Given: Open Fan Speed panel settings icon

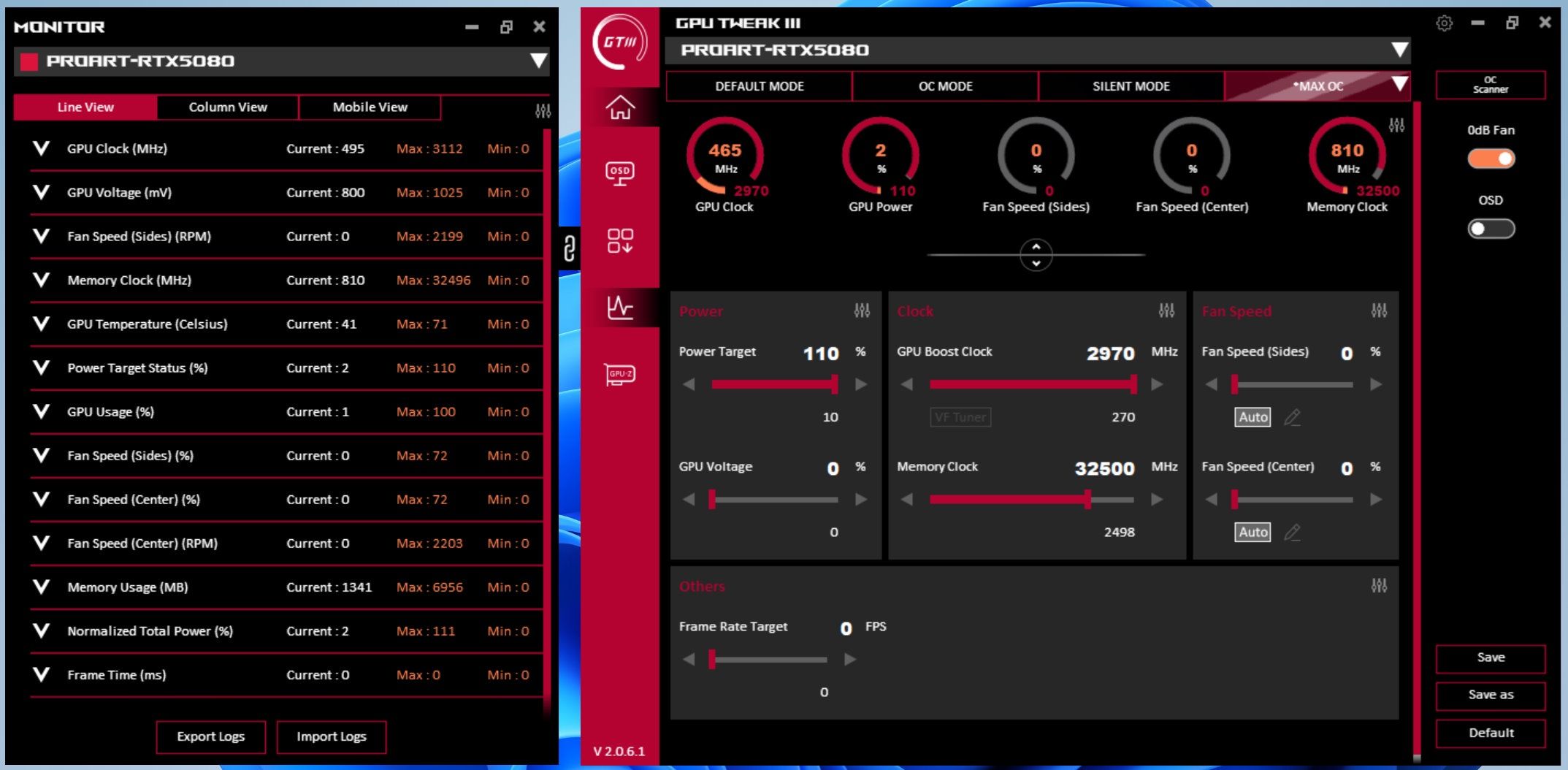Looking at the screenshot, I should [x=1379, y=310].
